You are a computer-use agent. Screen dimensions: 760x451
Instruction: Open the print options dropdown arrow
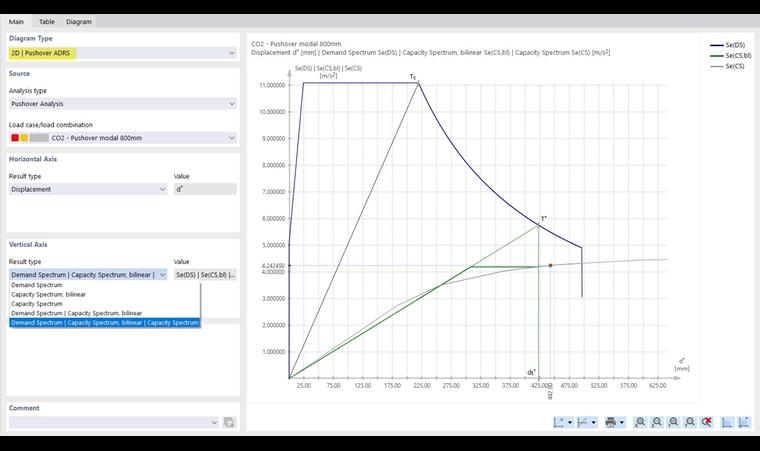click(621, 422)
